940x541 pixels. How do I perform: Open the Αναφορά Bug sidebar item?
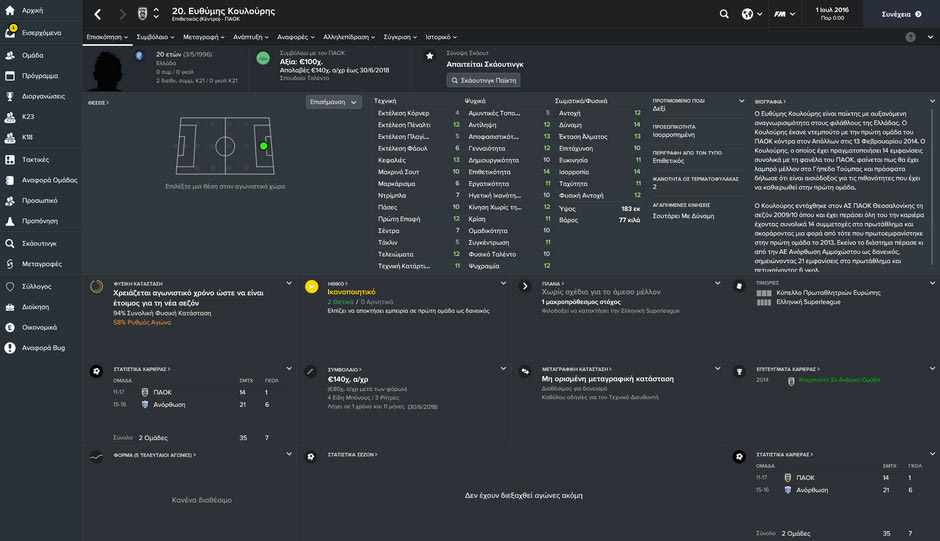43,348
